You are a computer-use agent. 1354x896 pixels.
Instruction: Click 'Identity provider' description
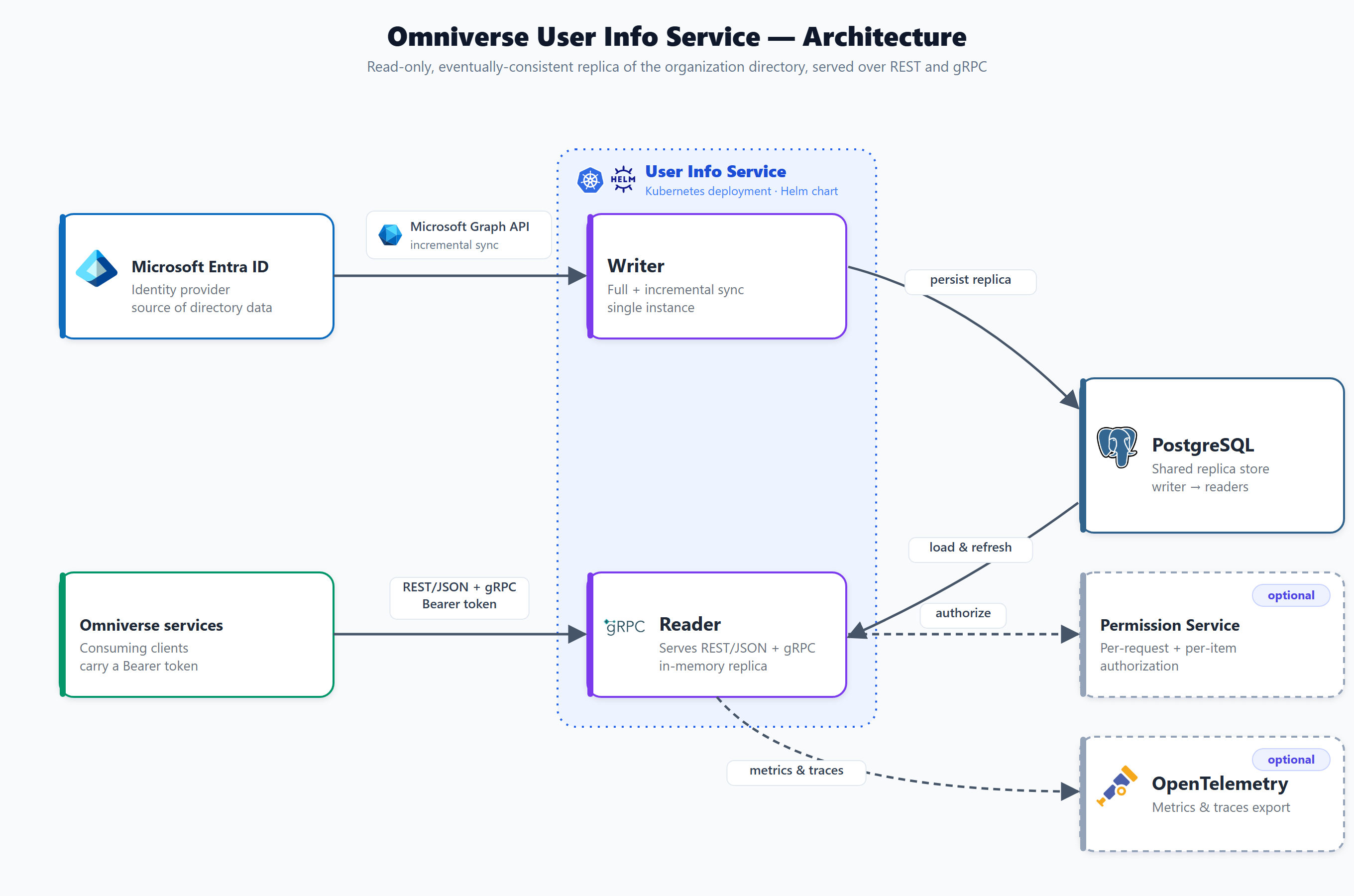(181, 290)
